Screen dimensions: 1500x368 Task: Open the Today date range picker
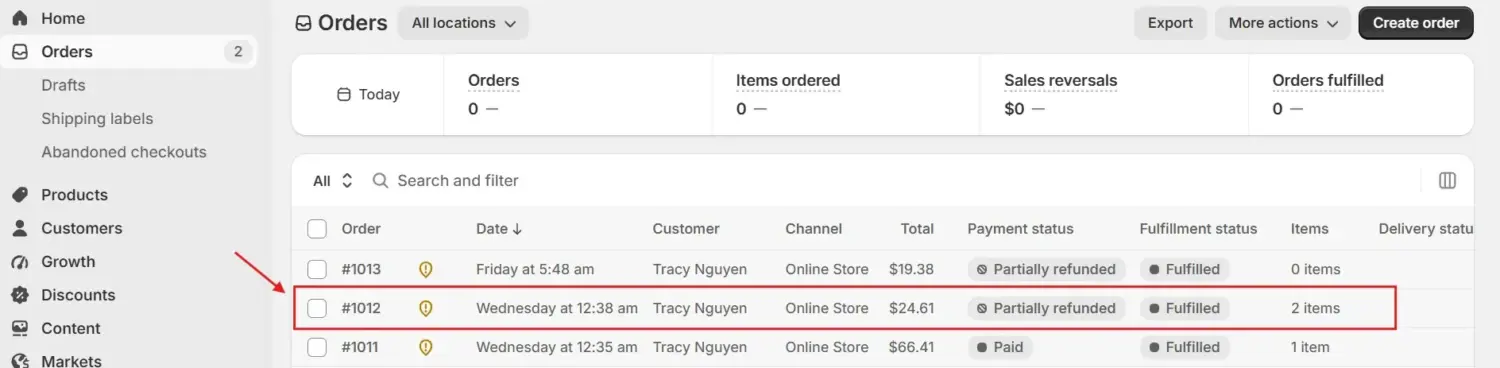[368, 94]
